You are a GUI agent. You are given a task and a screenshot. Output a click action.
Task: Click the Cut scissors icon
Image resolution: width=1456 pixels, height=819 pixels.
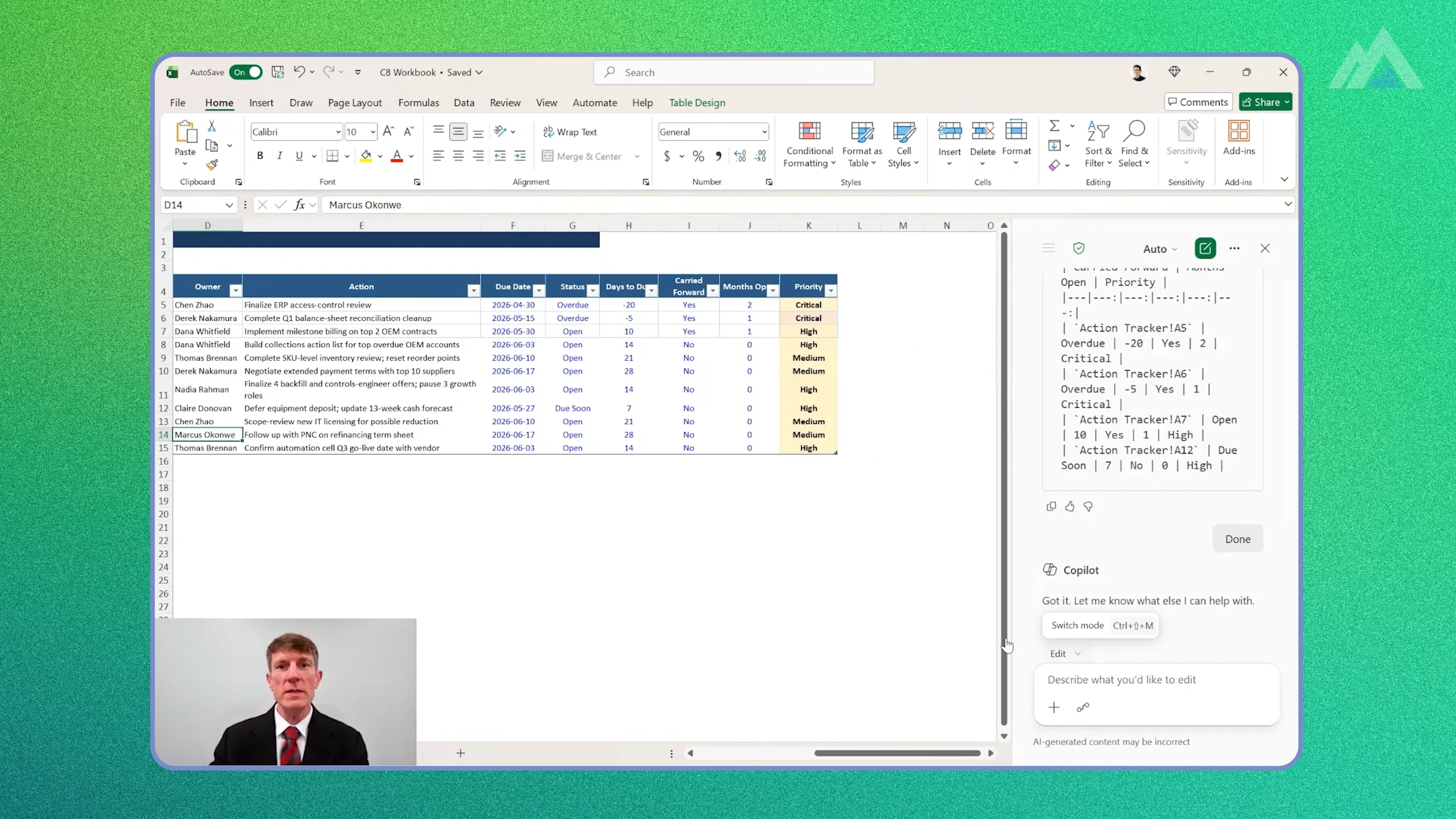pyautogui.click(x=212, y=126)
